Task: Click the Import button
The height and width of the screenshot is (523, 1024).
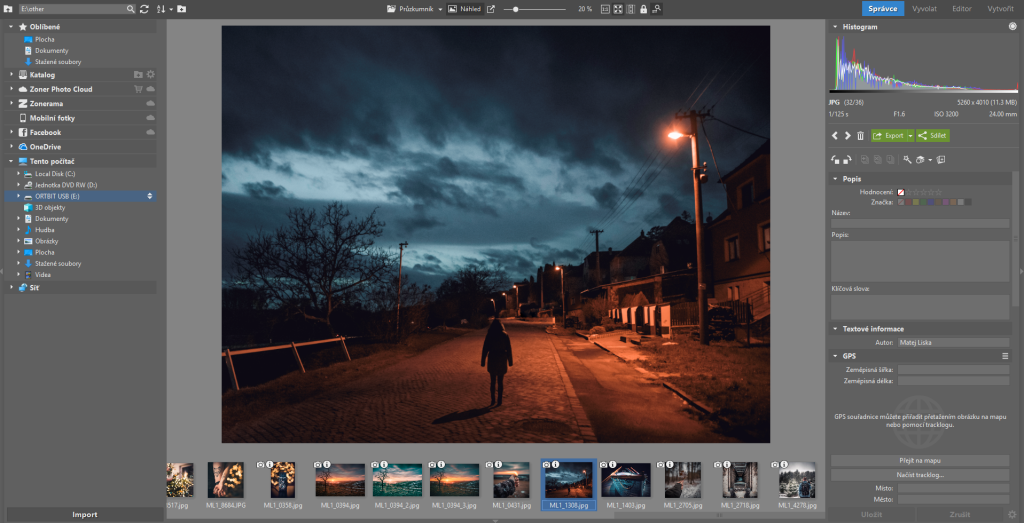Action: pos(85,515)
